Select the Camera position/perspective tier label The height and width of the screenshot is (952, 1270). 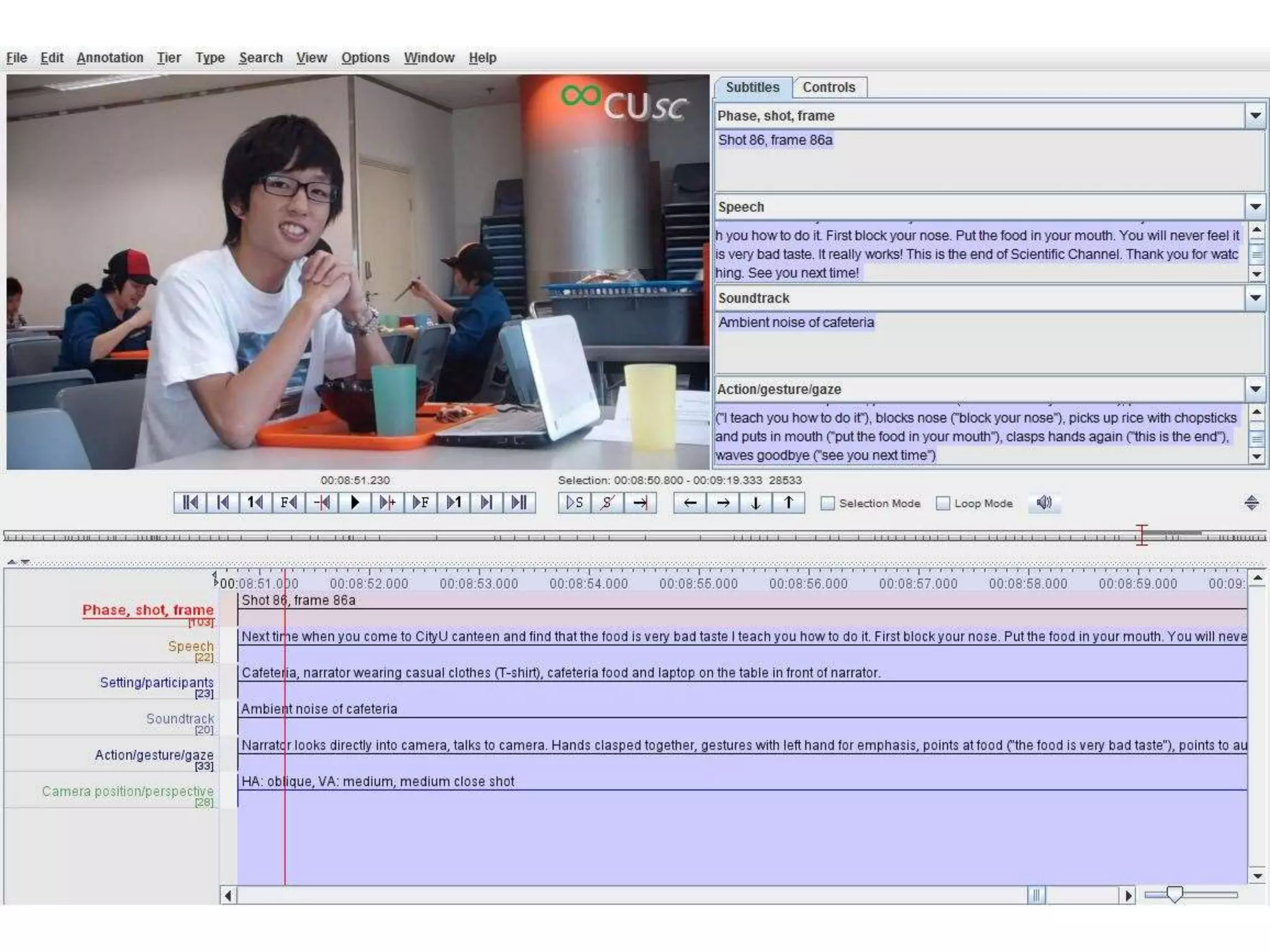click(x=128, y=791)
